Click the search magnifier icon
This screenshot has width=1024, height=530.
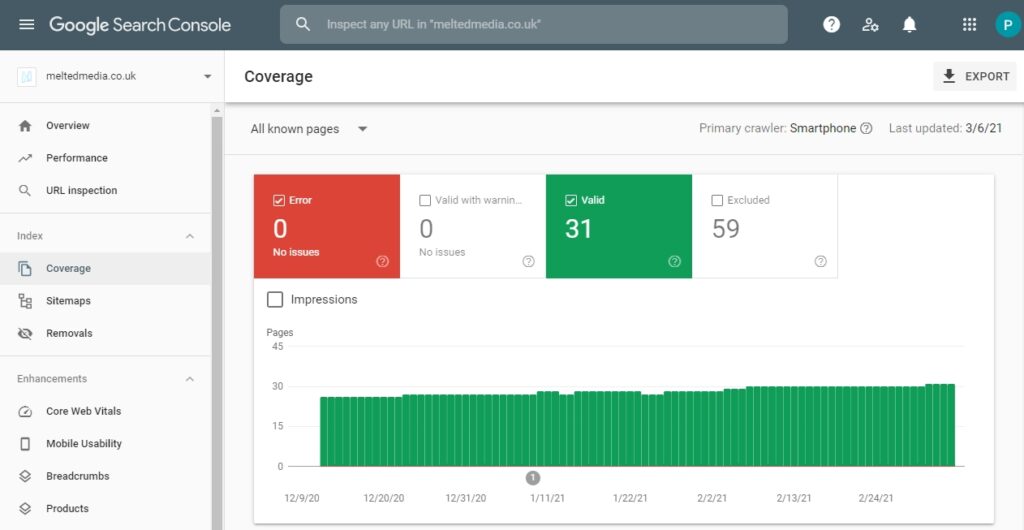[302, 25]
